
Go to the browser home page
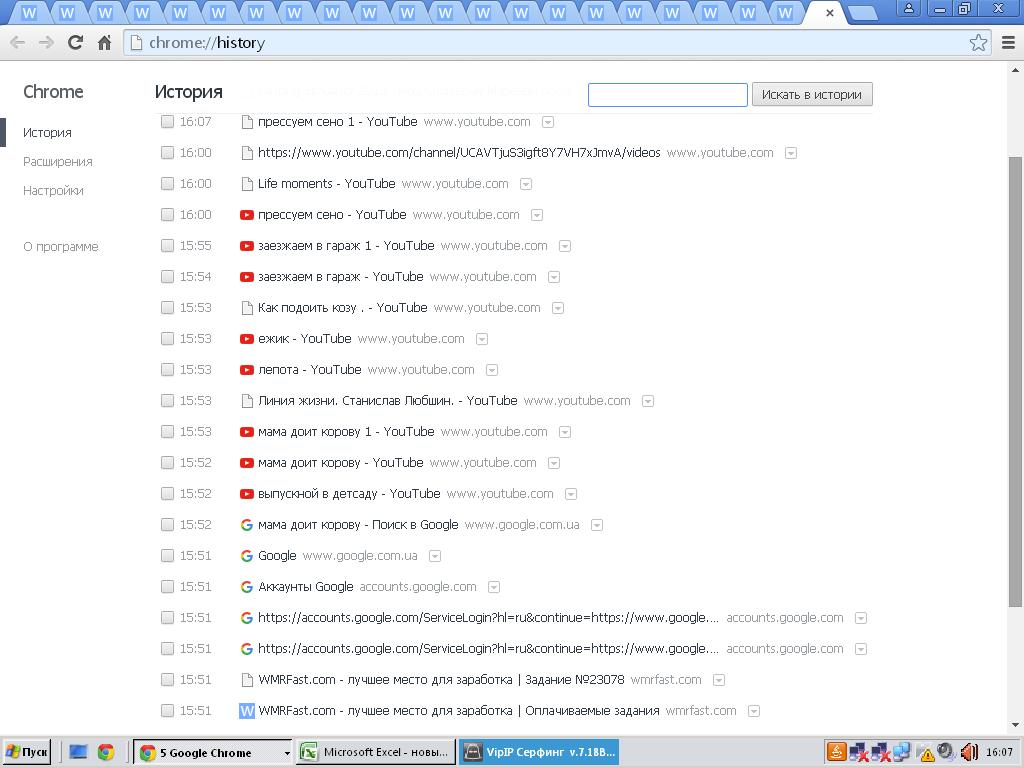click(104, 43)
